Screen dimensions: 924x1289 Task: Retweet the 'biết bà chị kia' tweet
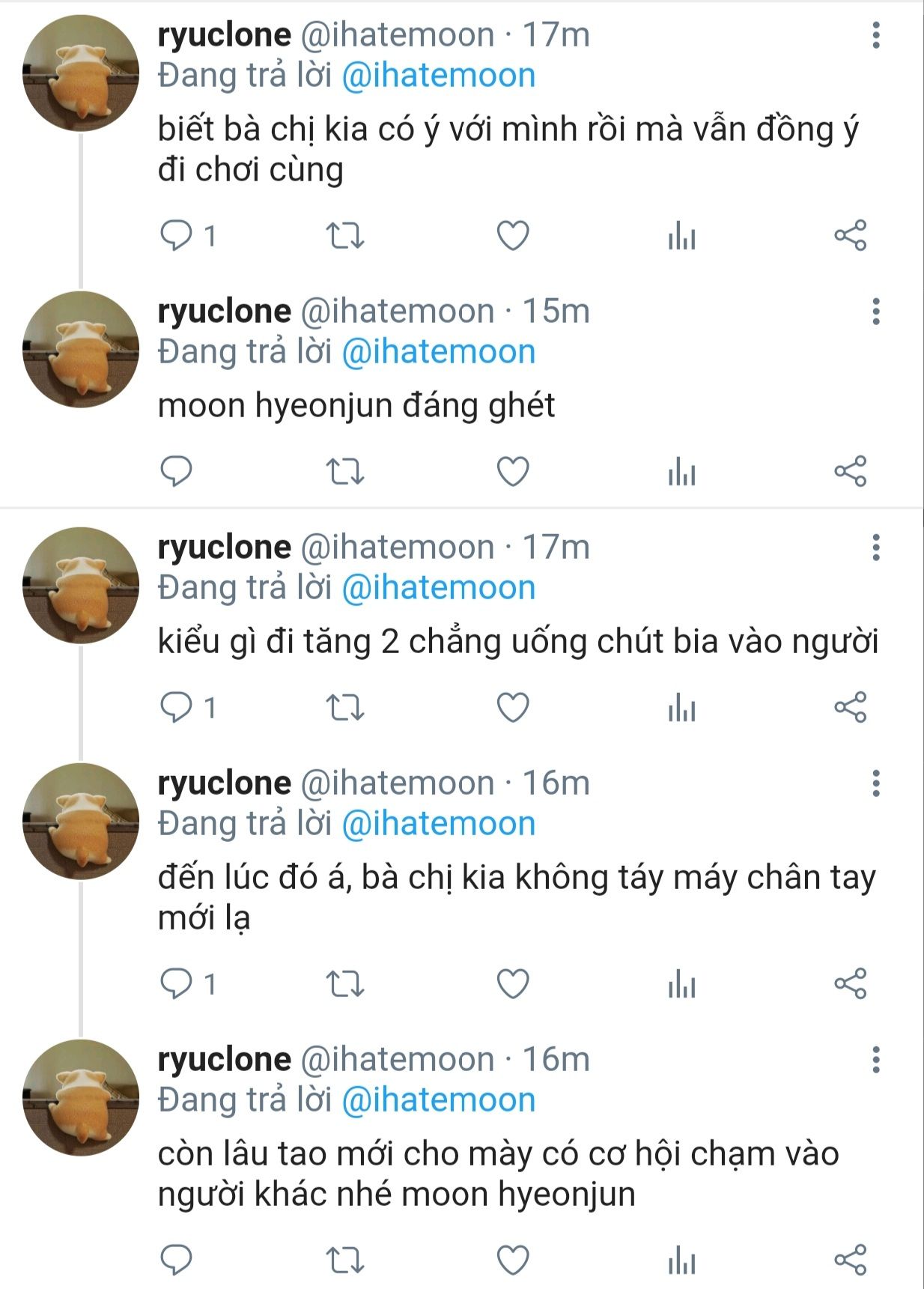(x=345, y=236)
